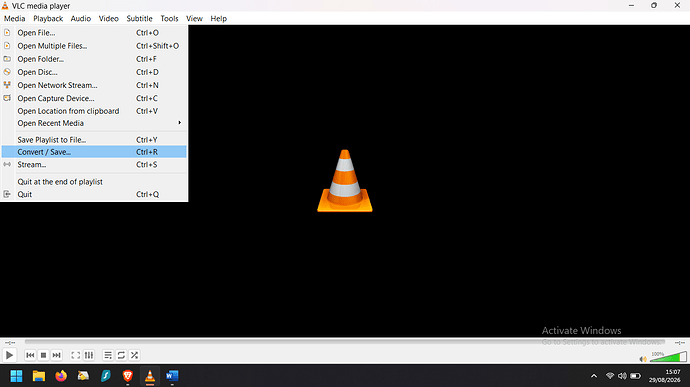This screenshot has width=690, height=387.
Task: Click the Open Folder icon
Action: 7,59
